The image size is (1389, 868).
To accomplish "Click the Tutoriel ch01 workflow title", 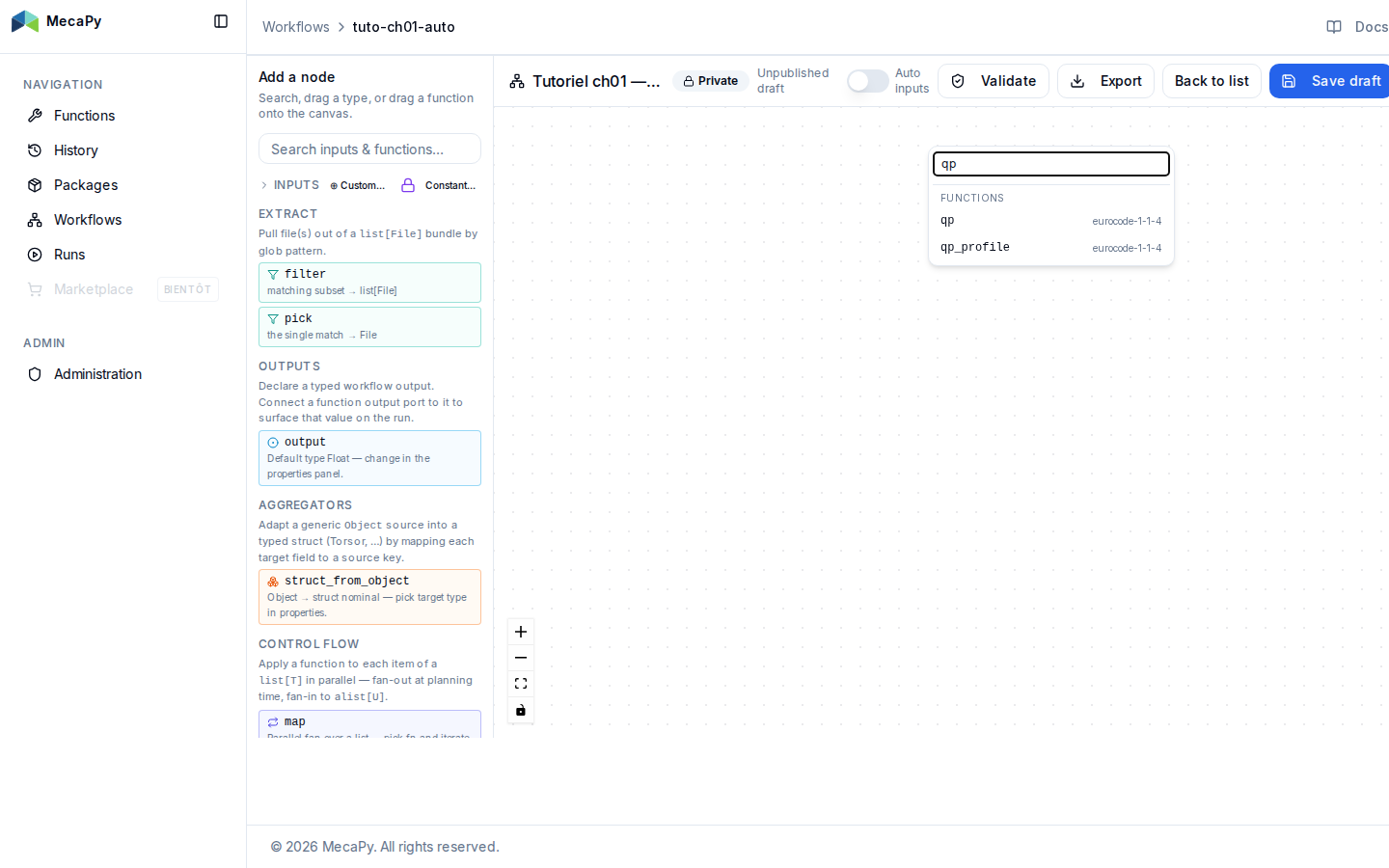I will click(x=596, y=81).
